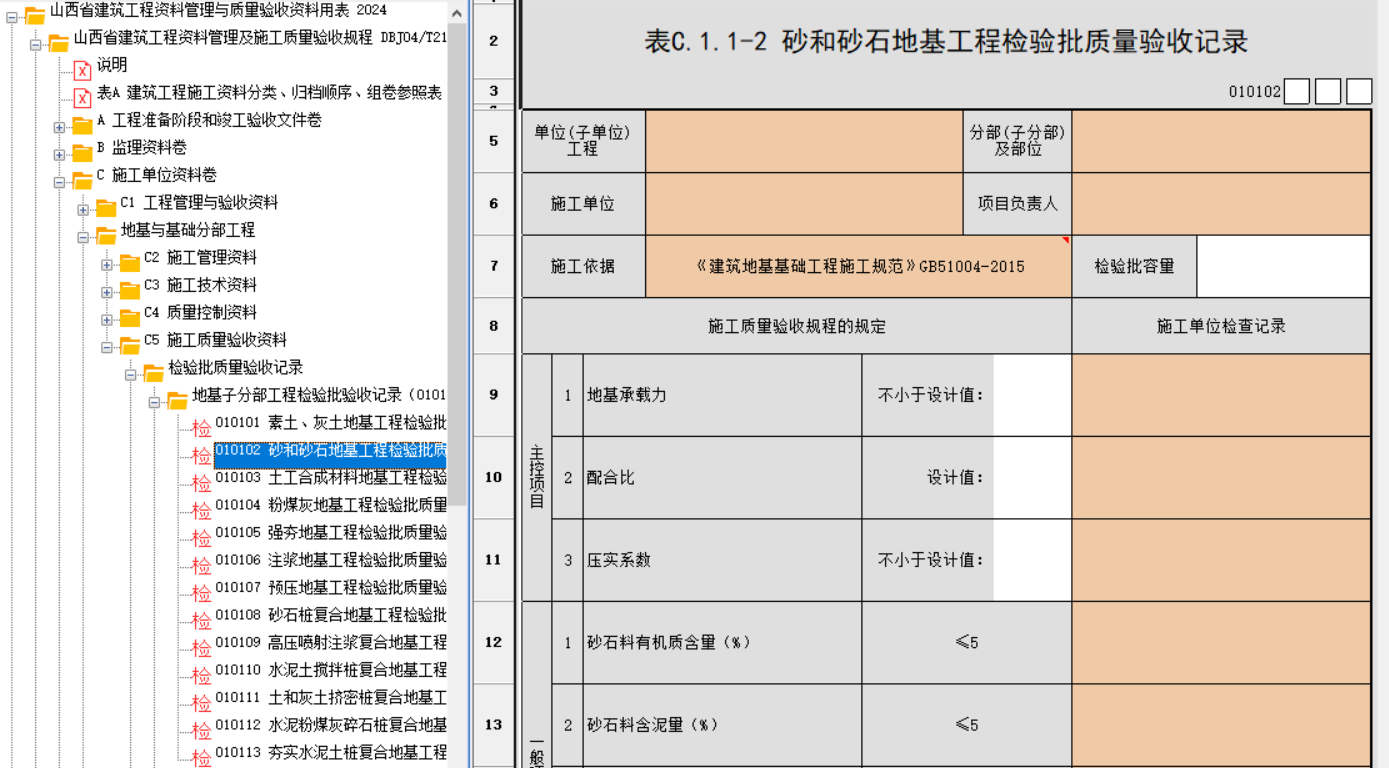
Task: Click the folder icon for C3 施工技术资料
Action: 129,290
